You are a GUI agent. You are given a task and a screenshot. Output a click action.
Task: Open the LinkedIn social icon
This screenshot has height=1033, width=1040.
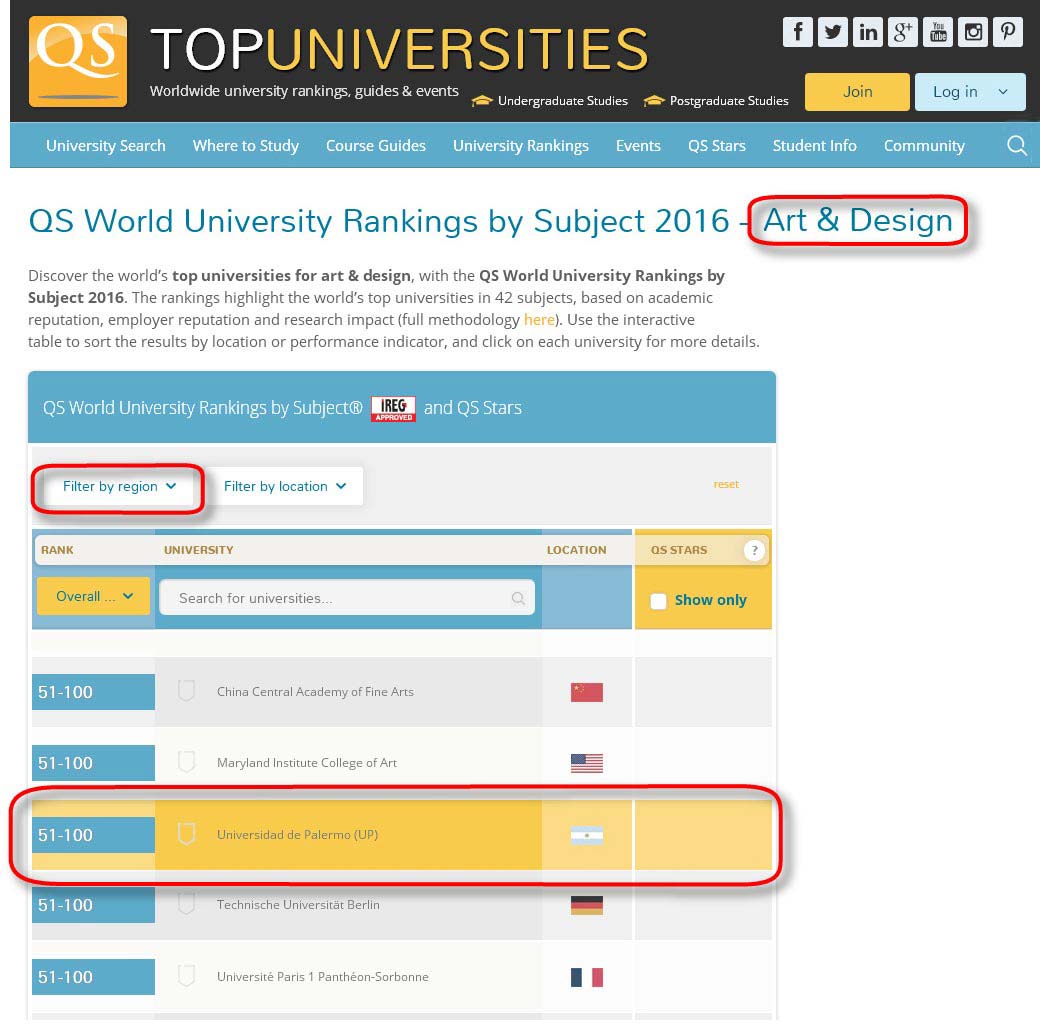point(868,32)
